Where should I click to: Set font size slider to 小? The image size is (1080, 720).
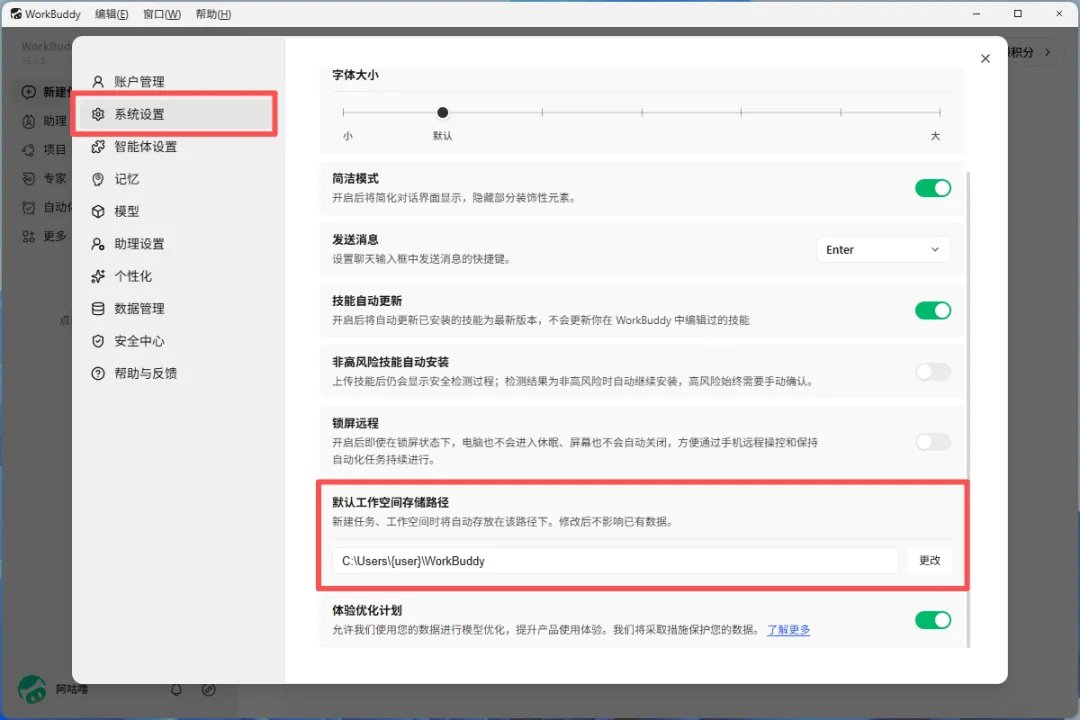tap(343, 112)
